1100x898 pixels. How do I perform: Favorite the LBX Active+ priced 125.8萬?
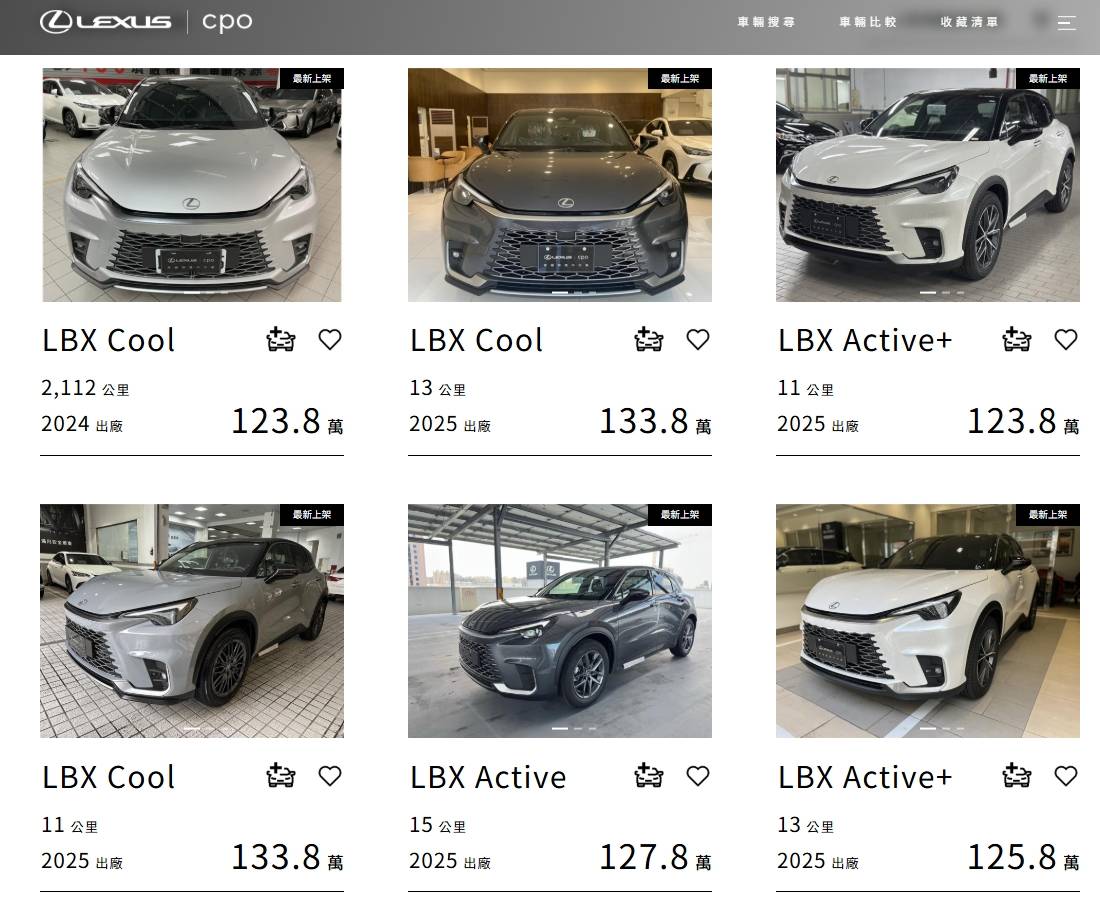pyautogui.click(x=1066, y=776)
